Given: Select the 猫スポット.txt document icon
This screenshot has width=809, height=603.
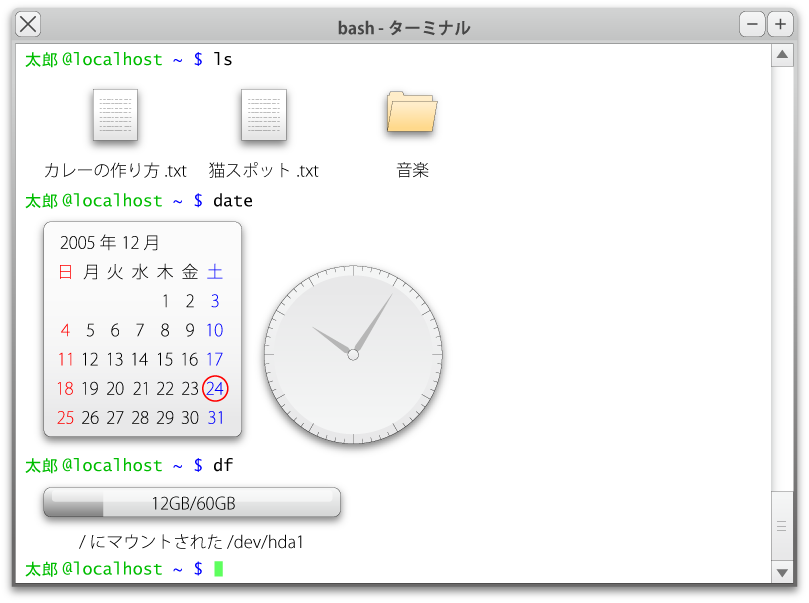Looking at the screenshot, I should 264,115.
